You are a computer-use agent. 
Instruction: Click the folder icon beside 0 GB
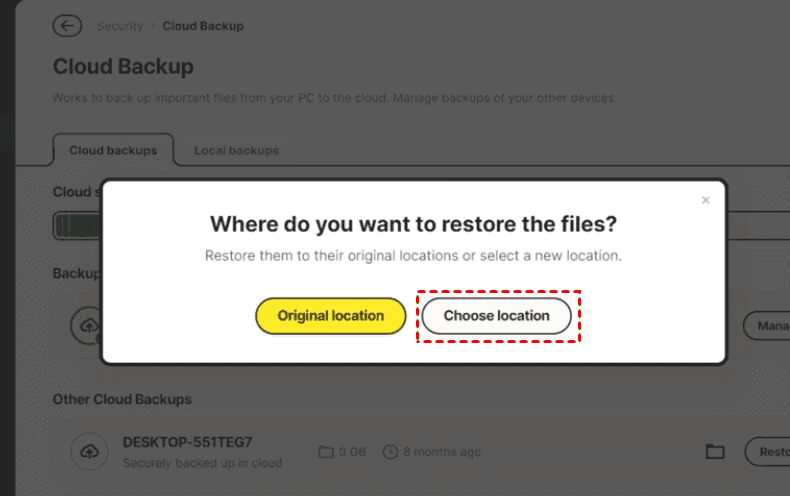coord(325,452)
